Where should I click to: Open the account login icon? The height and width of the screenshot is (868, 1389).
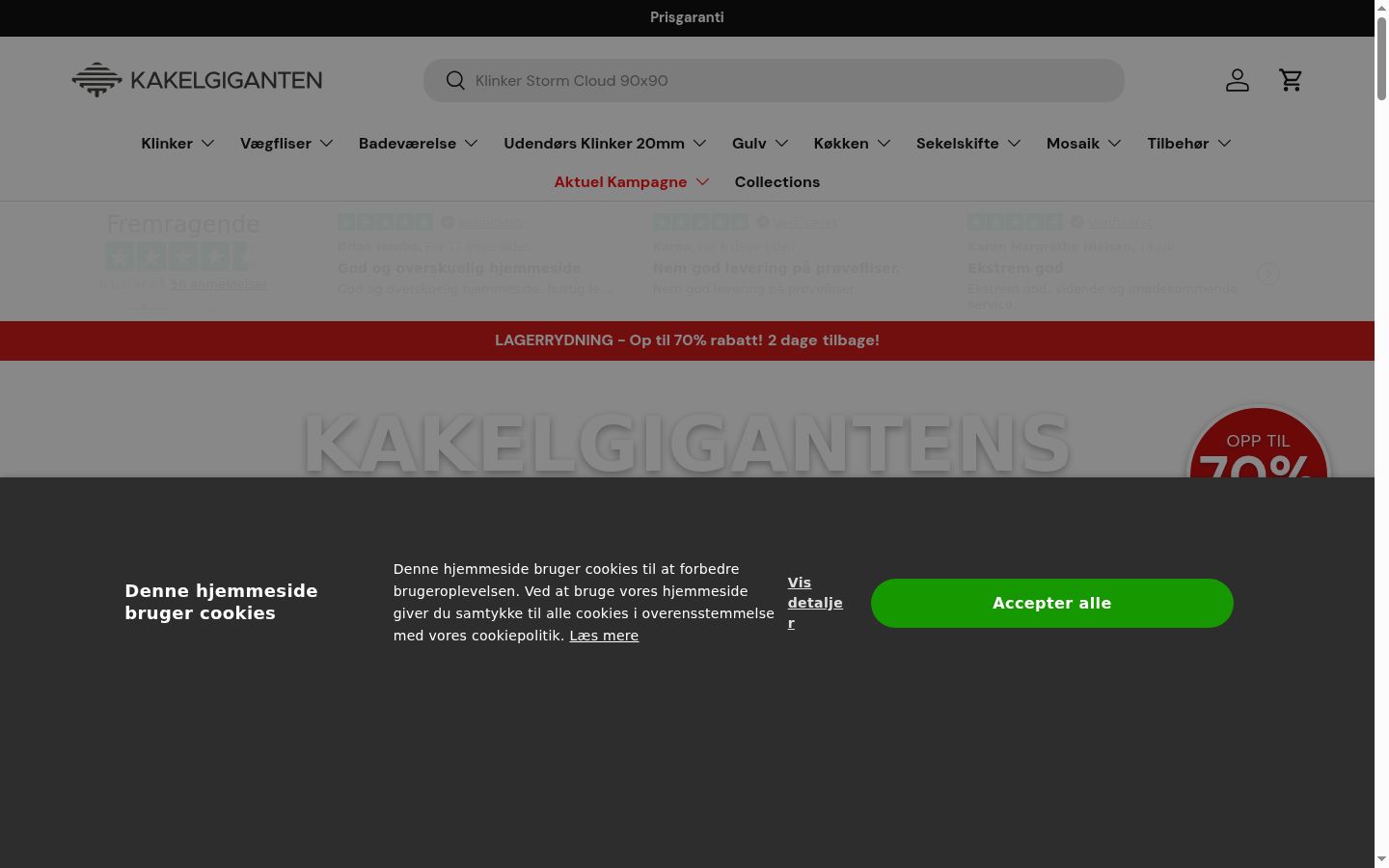click(x=1238, y=80)
